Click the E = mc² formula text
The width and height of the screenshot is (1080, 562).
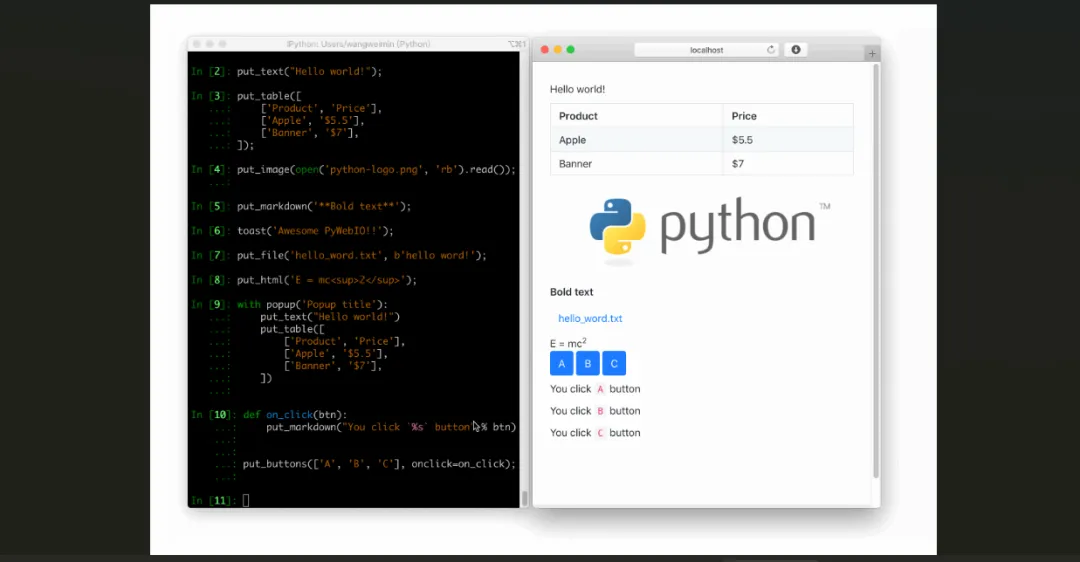click(x=568, y=342)
